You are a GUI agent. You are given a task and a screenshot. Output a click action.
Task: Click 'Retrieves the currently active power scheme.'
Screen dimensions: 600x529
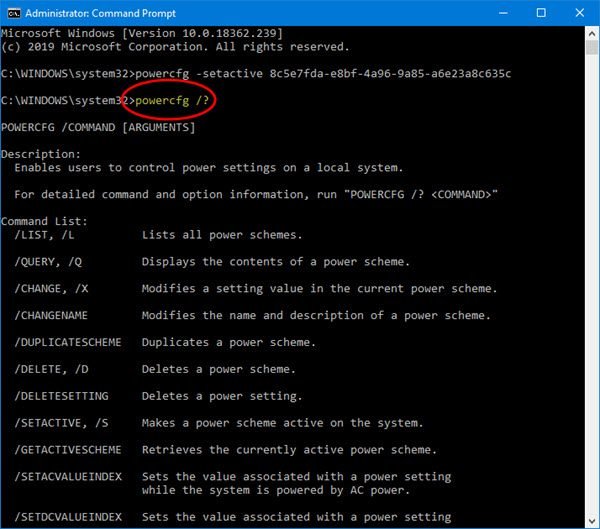click(289, 450)
